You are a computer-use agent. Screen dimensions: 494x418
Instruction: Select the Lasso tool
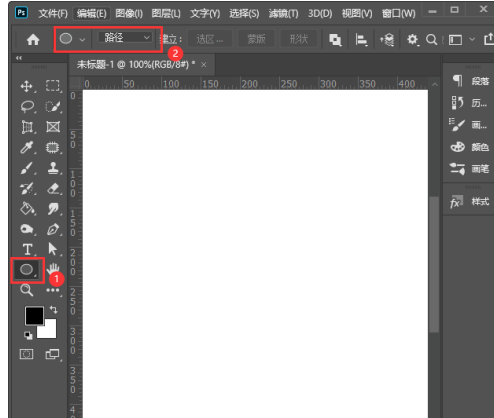[27, 107]
